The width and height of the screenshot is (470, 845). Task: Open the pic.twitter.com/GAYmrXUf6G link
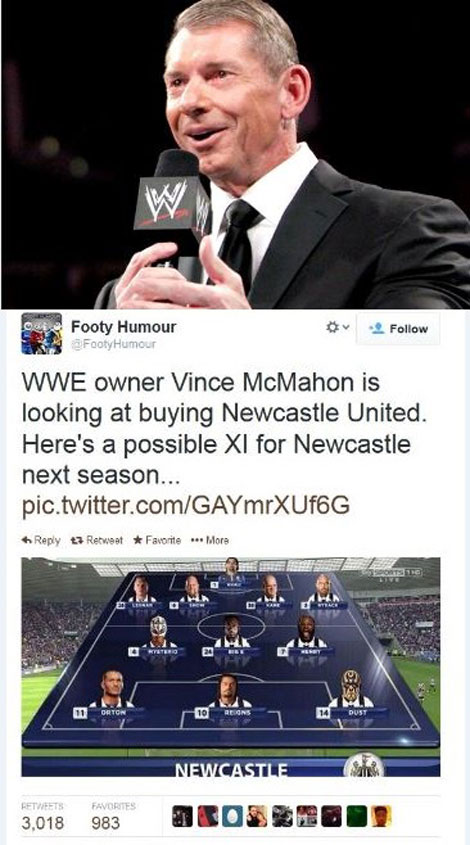185,506
